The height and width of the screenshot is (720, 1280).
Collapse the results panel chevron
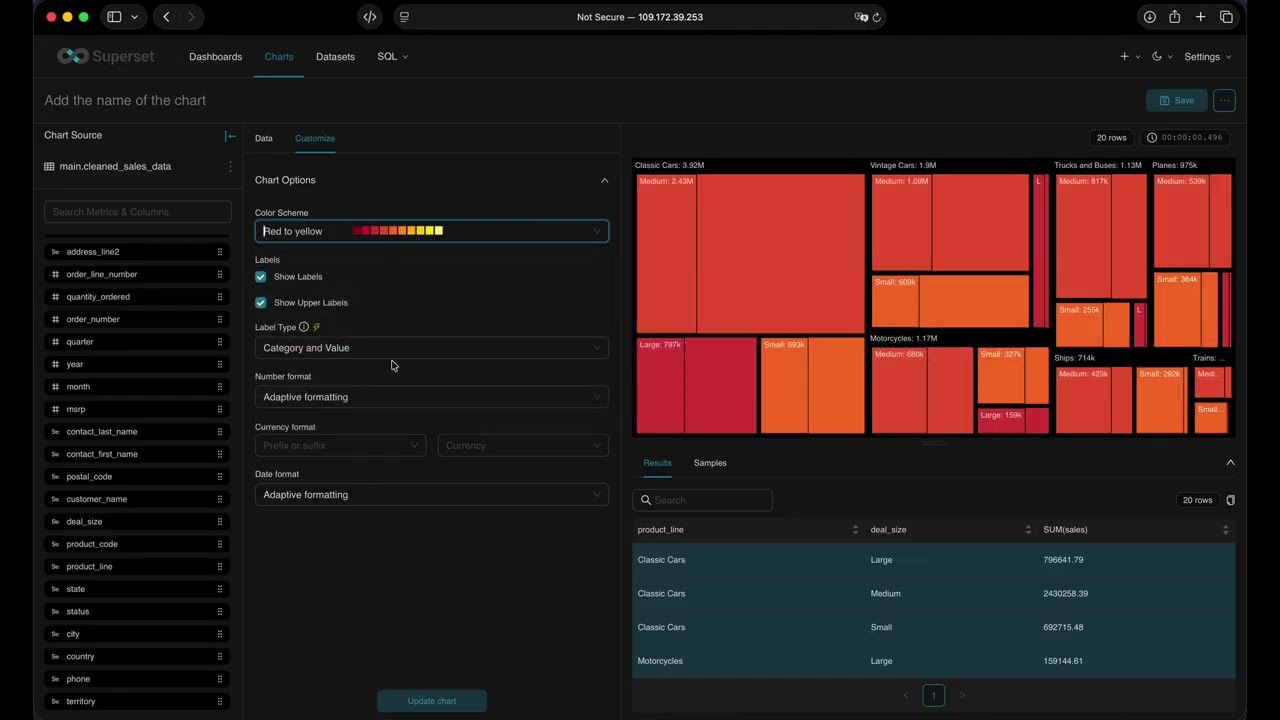tap(1230, 463)
